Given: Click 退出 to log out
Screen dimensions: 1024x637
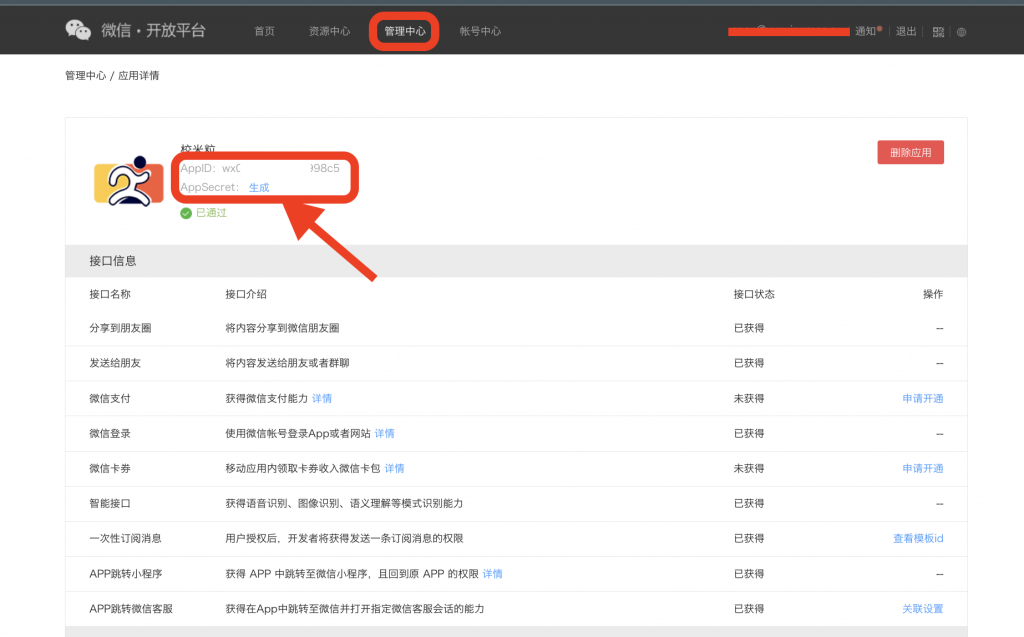Looking at the screenshot, I should (x=906, y=31).
